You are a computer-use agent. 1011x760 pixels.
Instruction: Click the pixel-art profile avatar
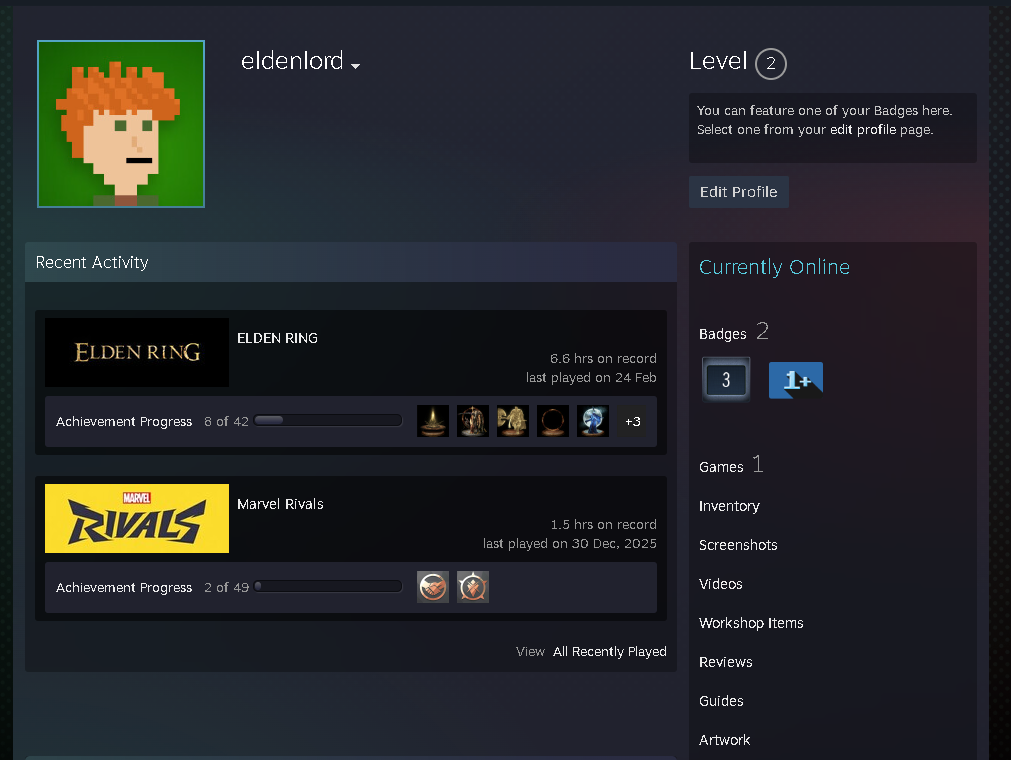[121, 124]
